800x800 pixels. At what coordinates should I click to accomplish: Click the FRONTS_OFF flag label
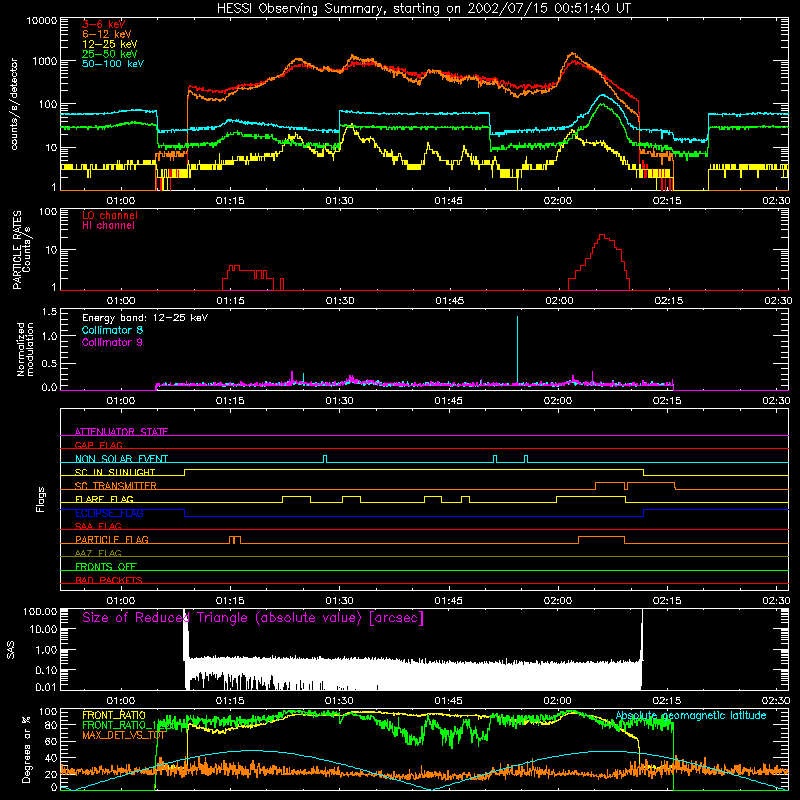[106, 566]
